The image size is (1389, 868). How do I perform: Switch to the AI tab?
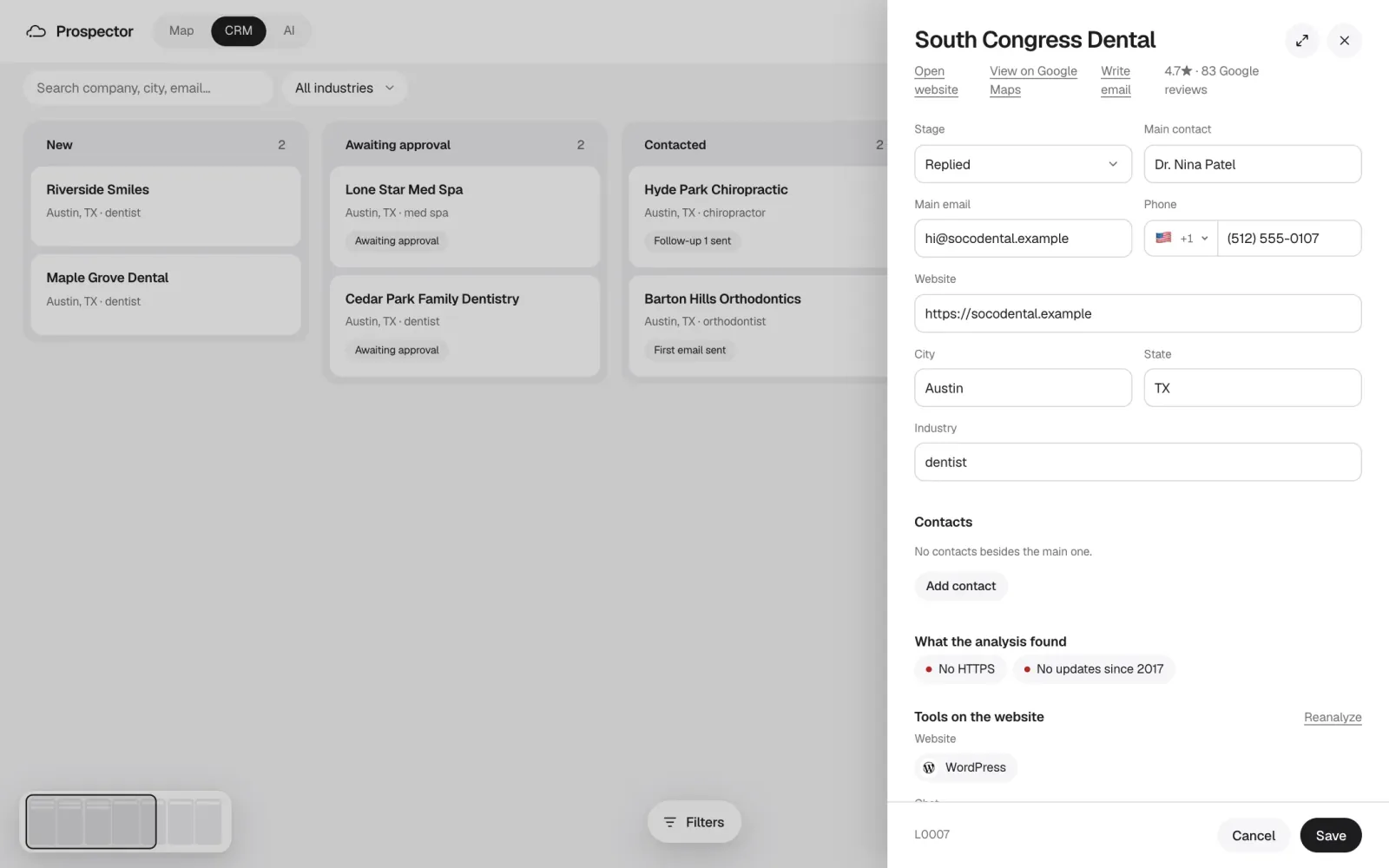pos(289,30)
